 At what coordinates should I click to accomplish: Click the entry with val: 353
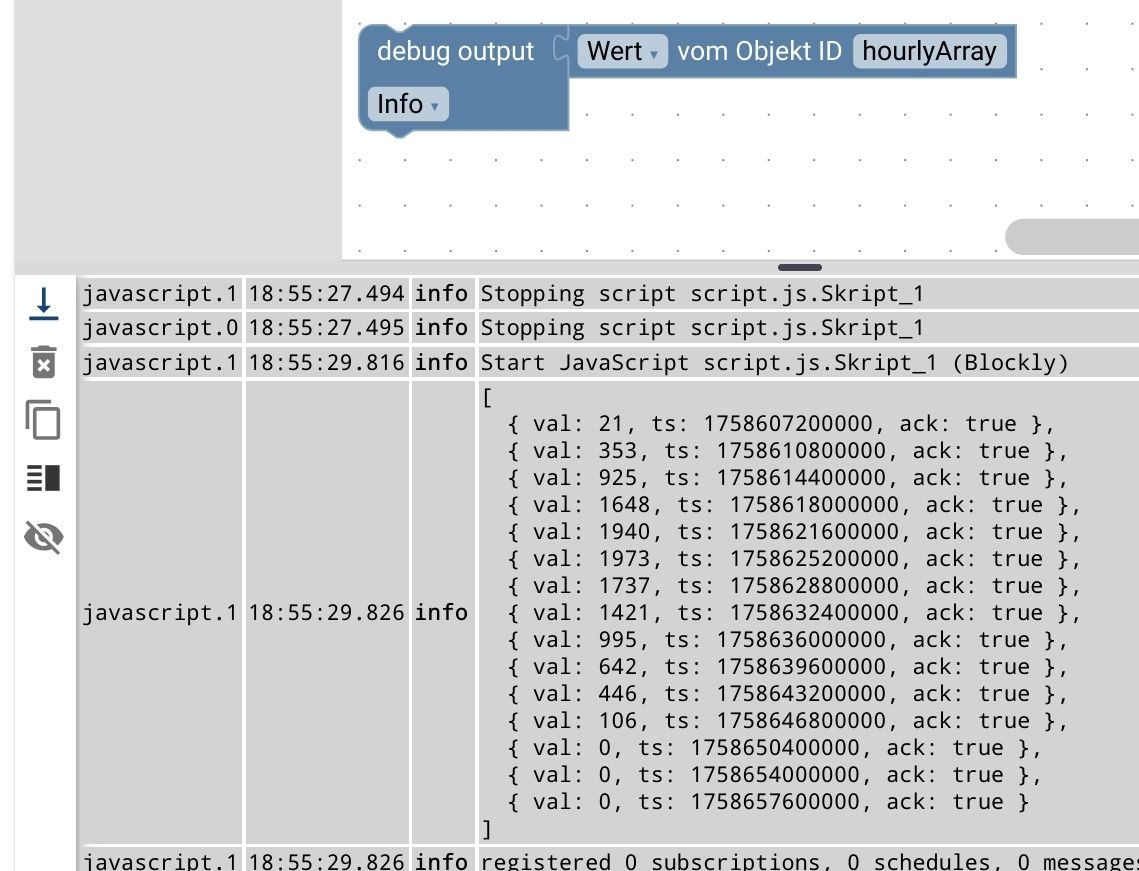pyautogui.click(x=787, y=450)
